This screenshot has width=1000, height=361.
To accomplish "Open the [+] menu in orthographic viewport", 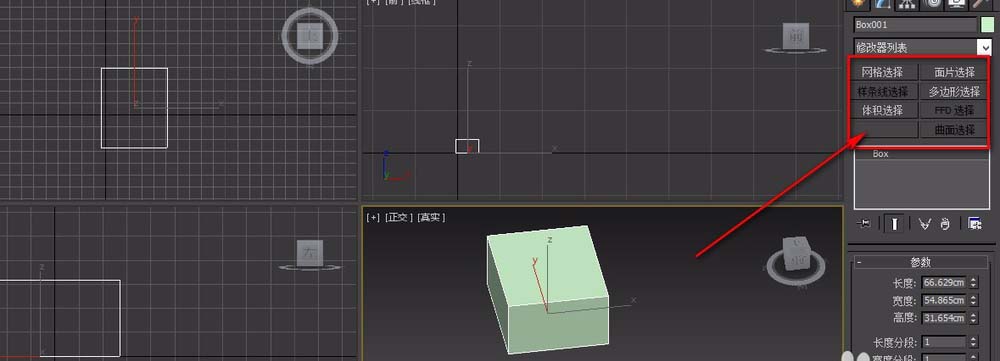I will pyautogui.click(x=373, y=217).
